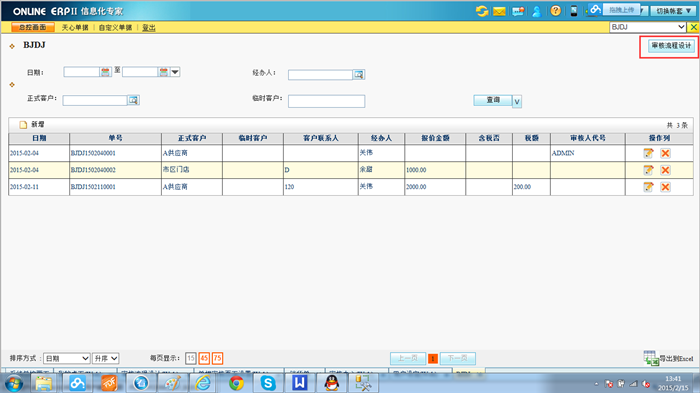
Task: Click the 报价金额 column header
Action: [435, 138]
